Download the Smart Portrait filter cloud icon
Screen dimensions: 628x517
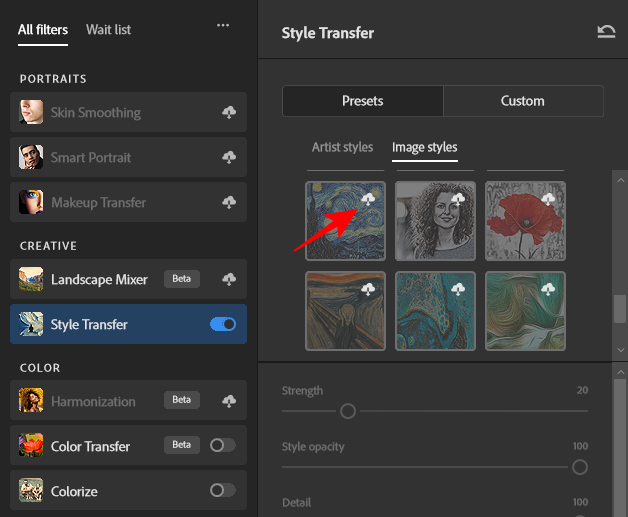coord(229,157)
